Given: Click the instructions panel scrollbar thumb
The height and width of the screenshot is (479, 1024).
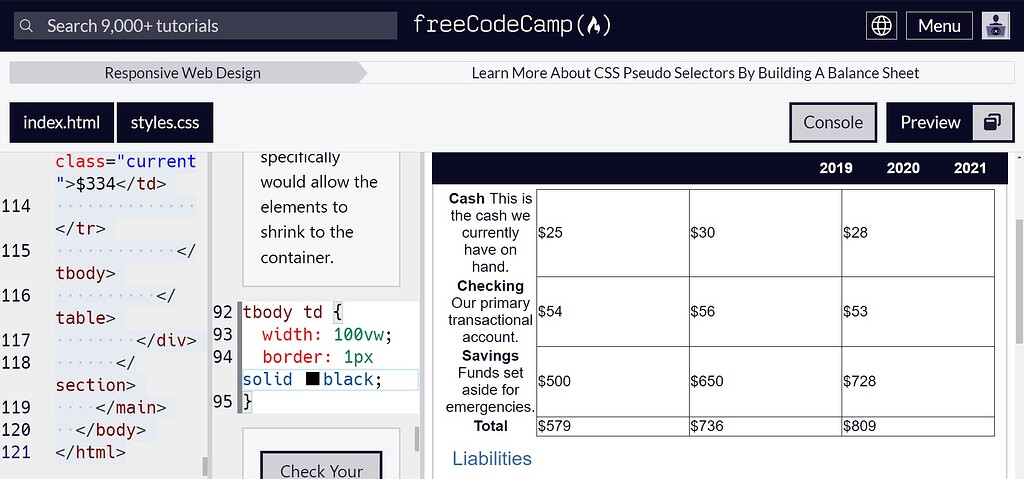Looking at the screenshot, I should point(417,439).
